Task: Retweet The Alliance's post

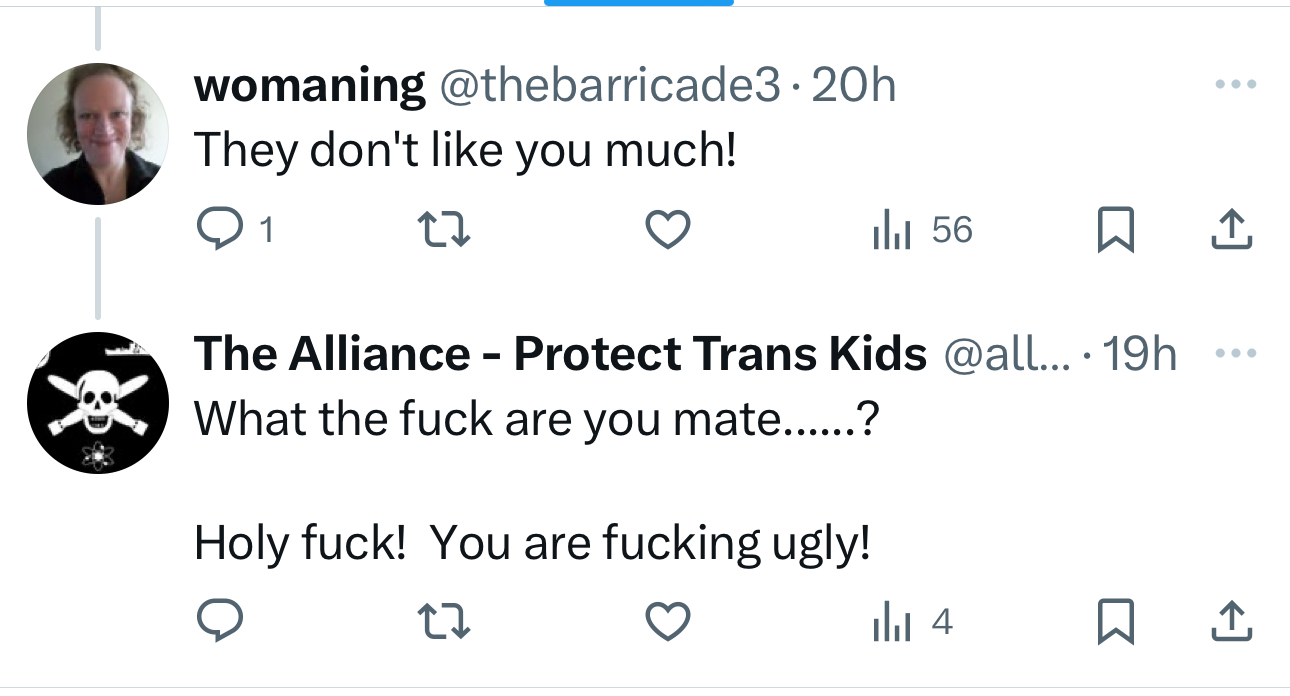Action: (443, 624)
